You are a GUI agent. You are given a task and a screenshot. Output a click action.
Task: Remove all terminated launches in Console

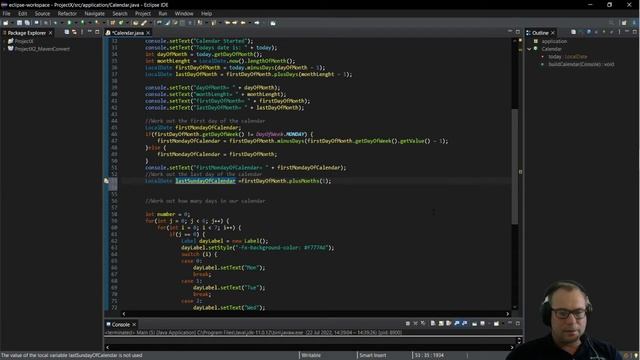(x=422, y=323)
